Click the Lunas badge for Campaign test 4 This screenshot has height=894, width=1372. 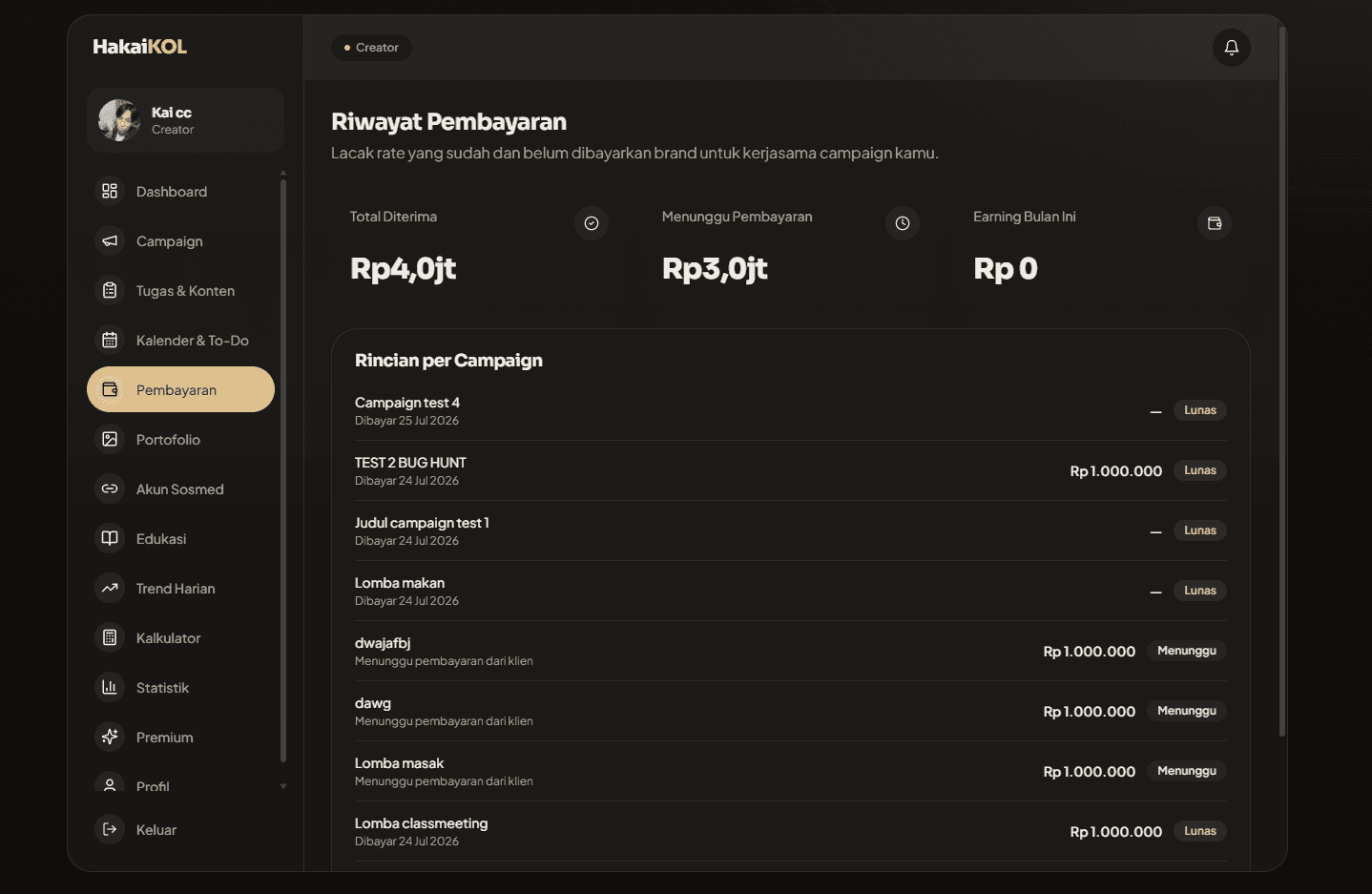coord(1200,410)
